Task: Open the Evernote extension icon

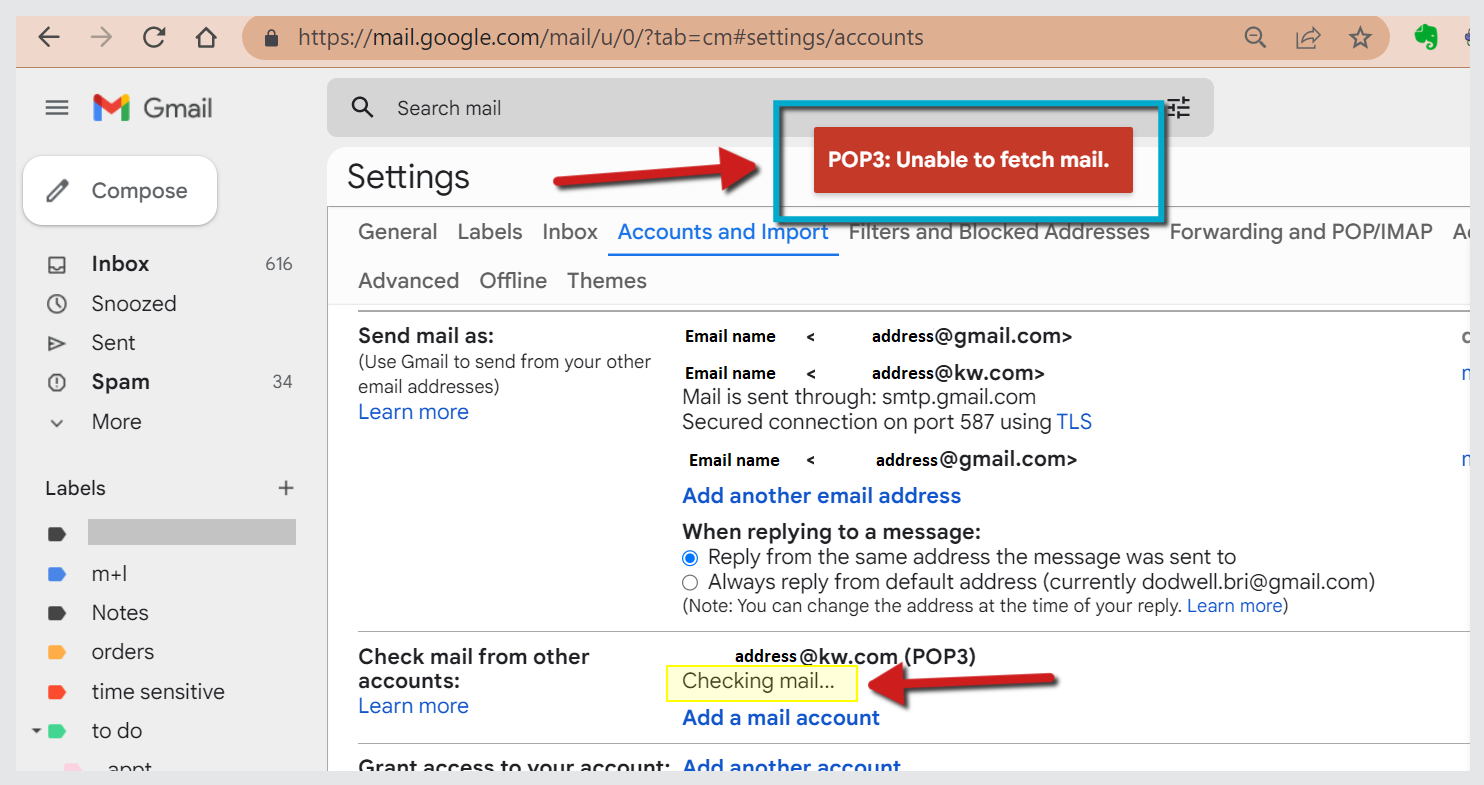Action: [x=1426, y=38]
